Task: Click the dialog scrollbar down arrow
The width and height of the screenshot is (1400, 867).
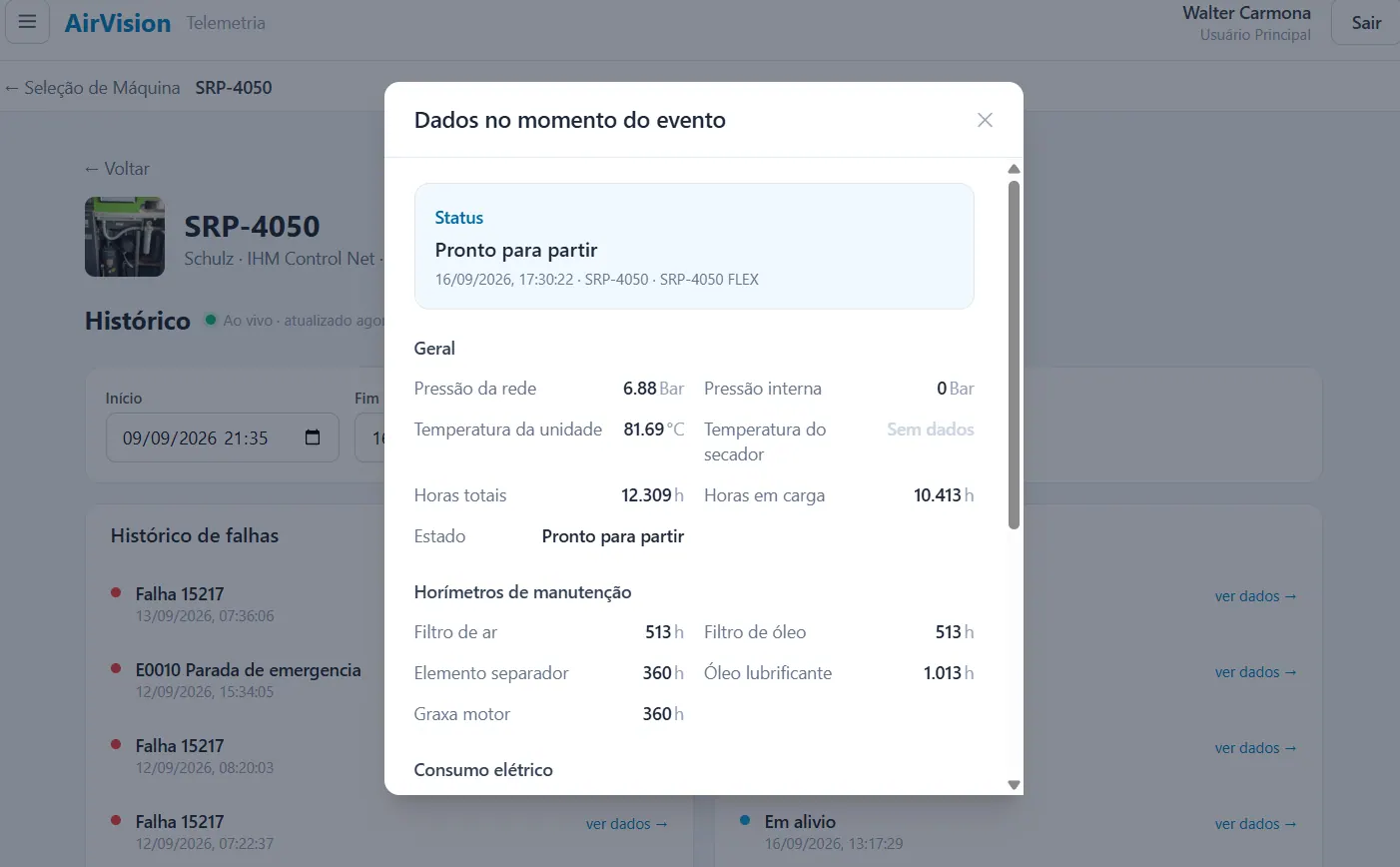Action: pyautogui.click(x=1014, y=785)
